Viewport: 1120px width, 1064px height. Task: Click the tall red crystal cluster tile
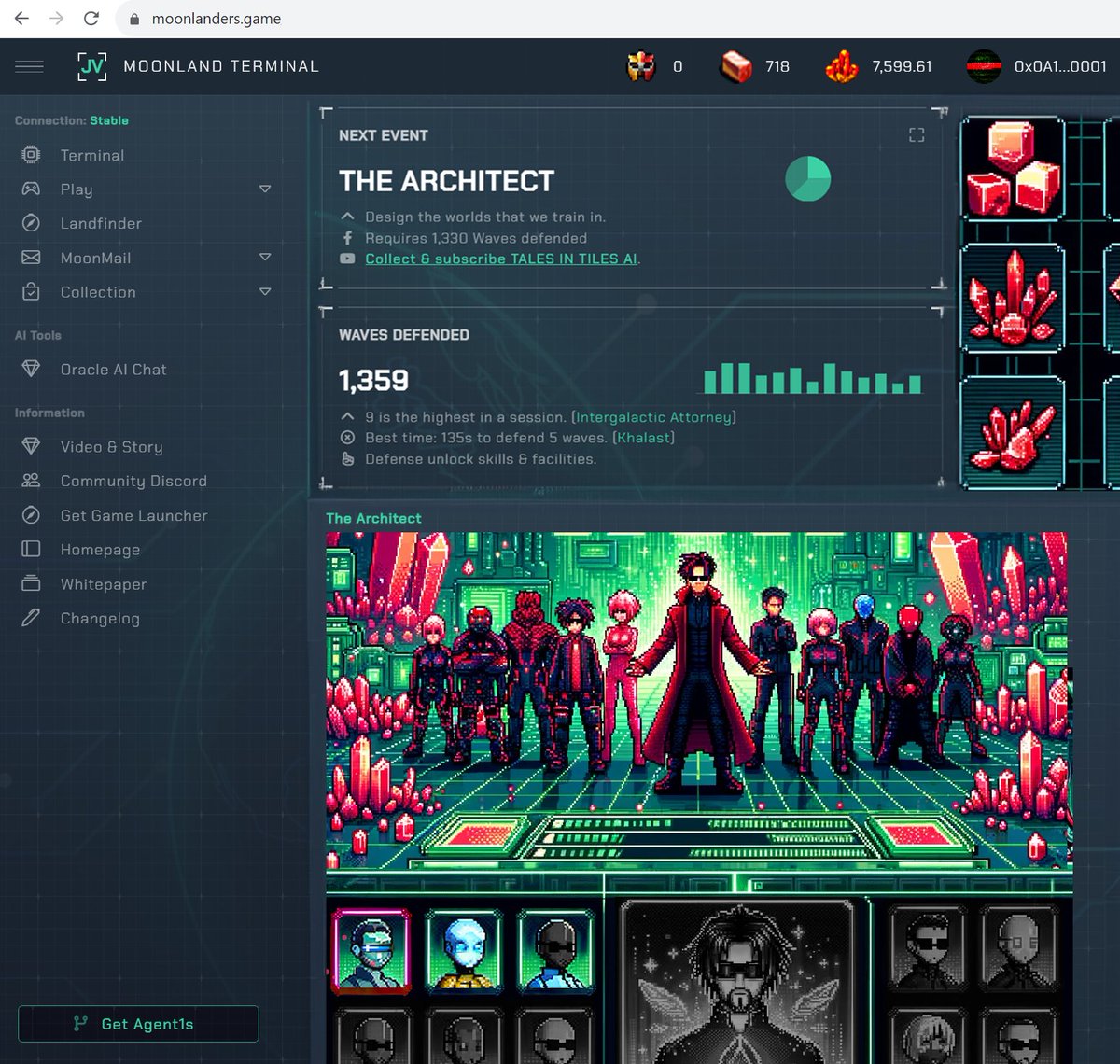coord(1013,298)
